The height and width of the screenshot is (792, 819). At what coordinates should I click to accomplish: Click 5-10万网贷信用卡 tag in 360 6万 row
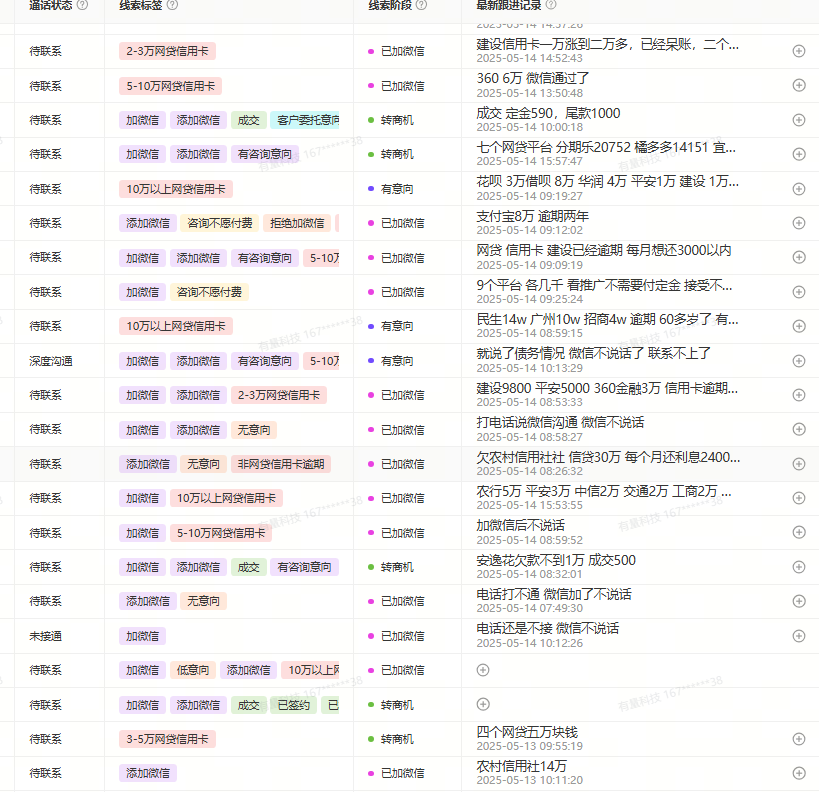coord(170,86)
